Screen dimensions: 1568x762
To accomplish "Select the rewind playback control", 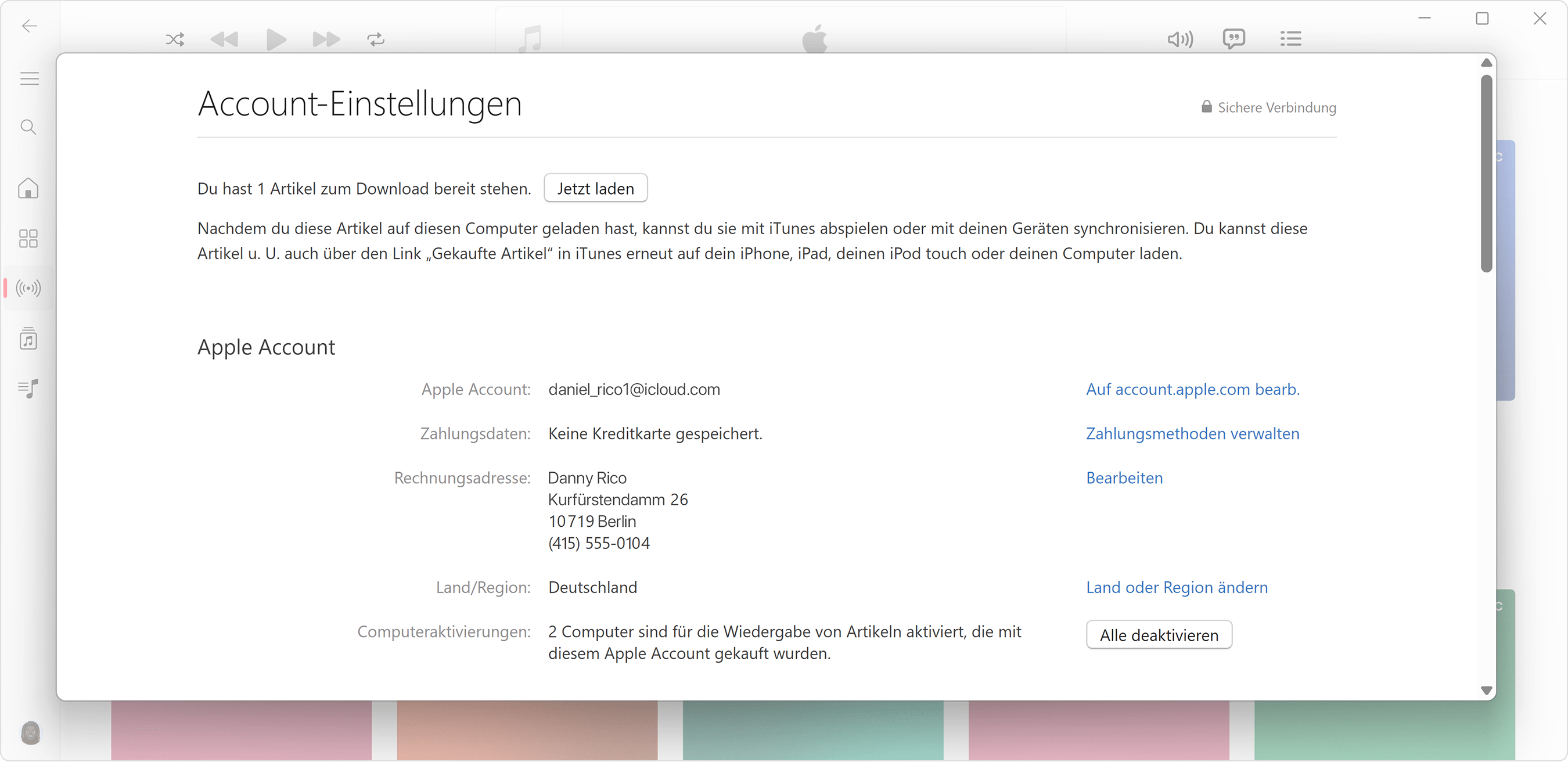I will (x=225, y=39).
